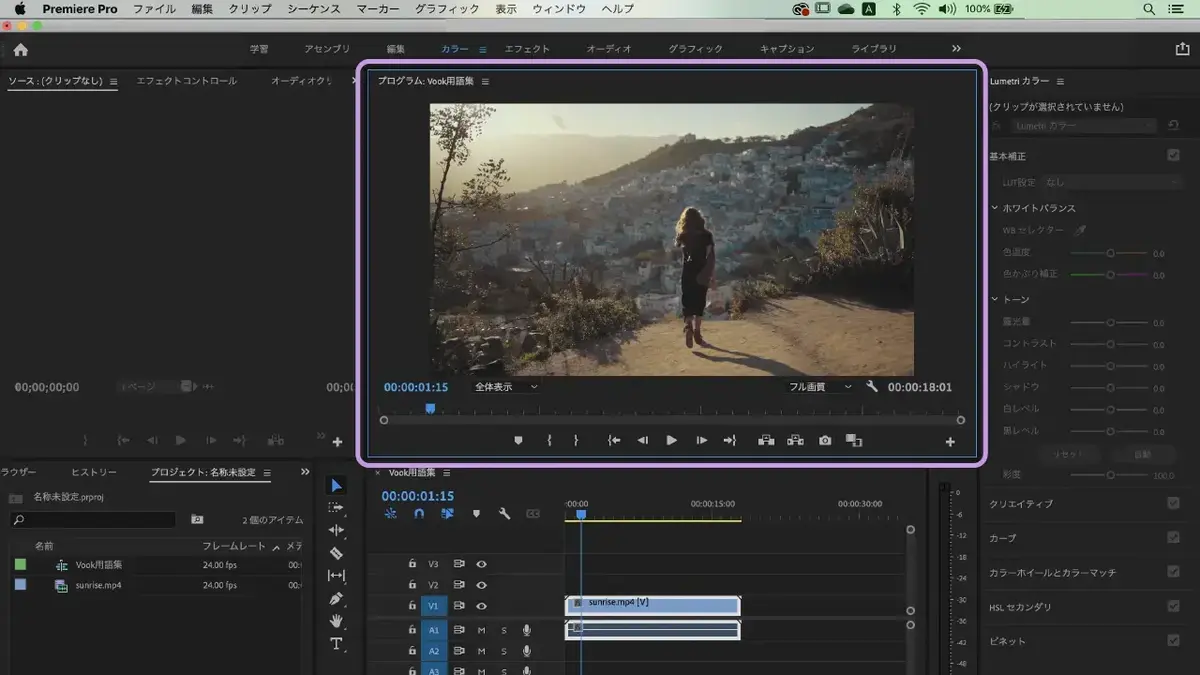Screen dimensions: 1200x675
Task: Open the 全体表示 zoom dropdown
Action: (x=505, y=387)
